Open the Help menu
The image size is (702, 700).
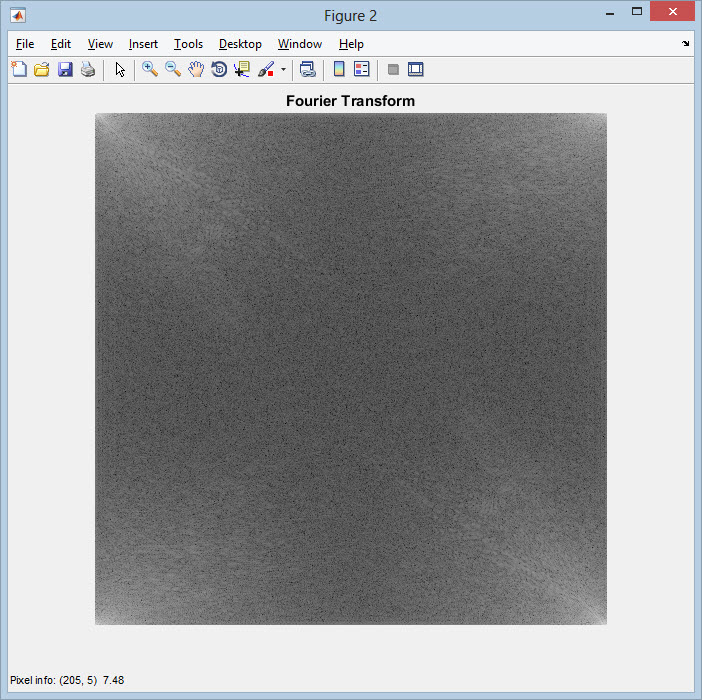(x=351, y=44)
